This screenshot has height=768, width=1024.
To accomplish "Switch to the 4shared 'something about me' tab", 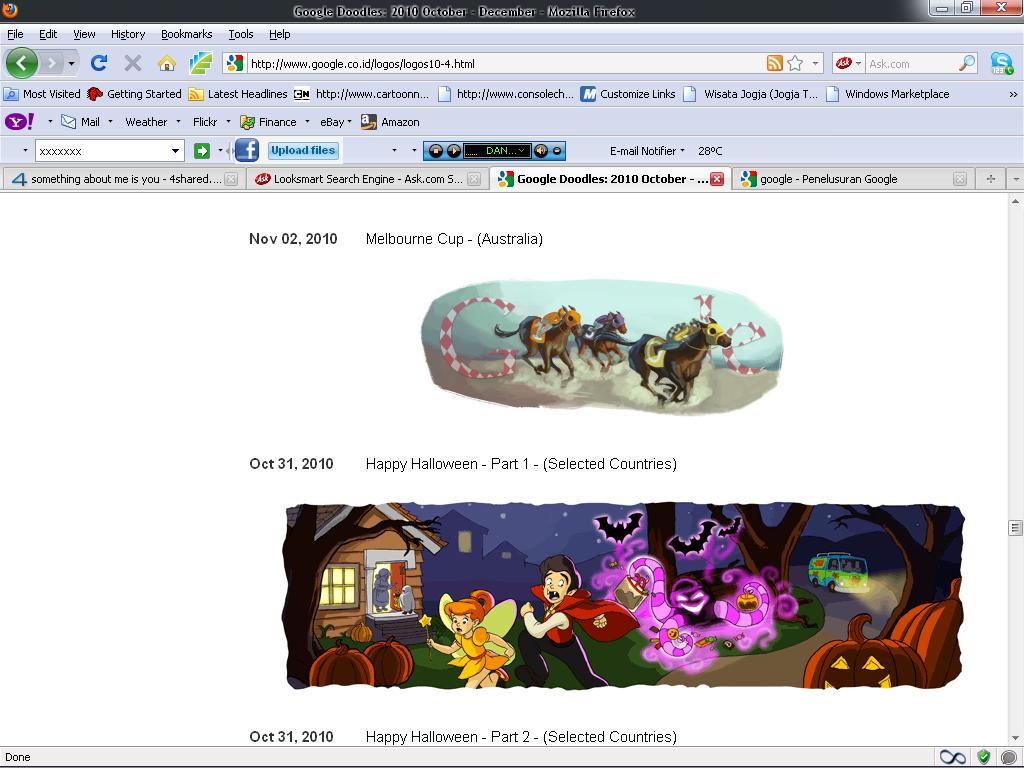I will point(123,179).
